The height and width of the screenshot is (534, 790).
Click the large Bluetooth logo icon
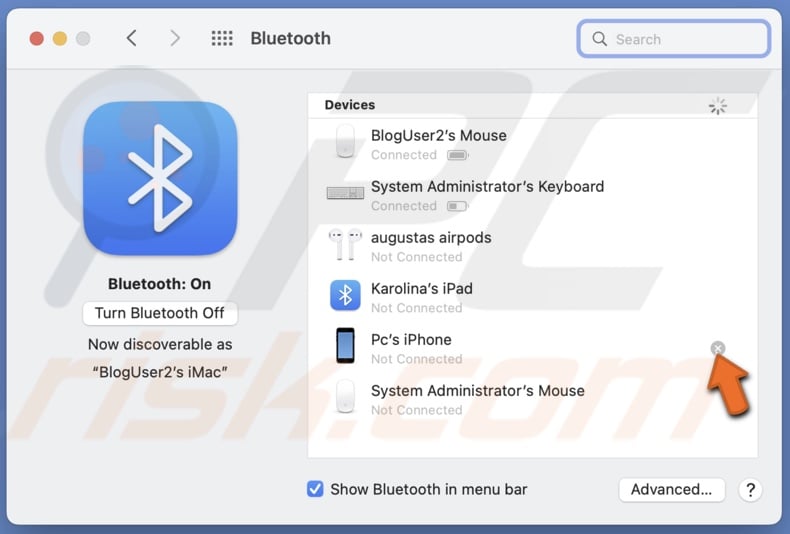point(160,178)
